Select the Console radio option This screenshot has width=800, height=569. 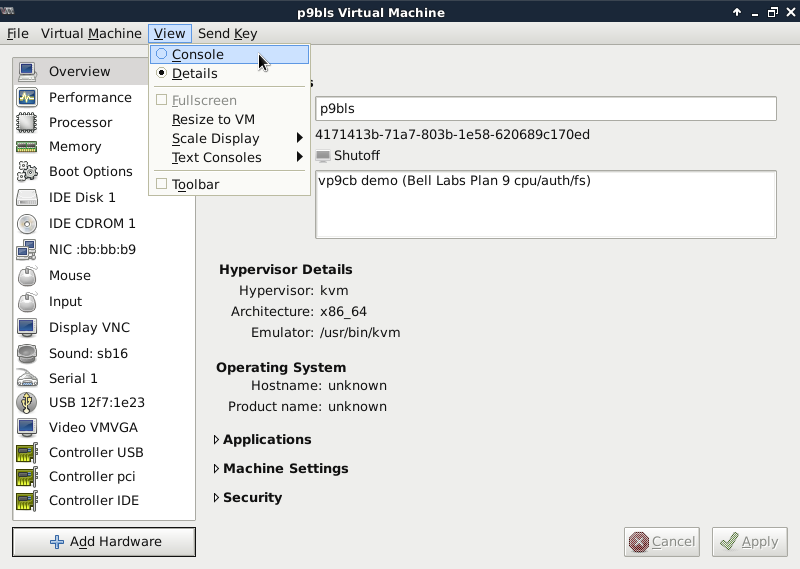click(x=162, y=55)
